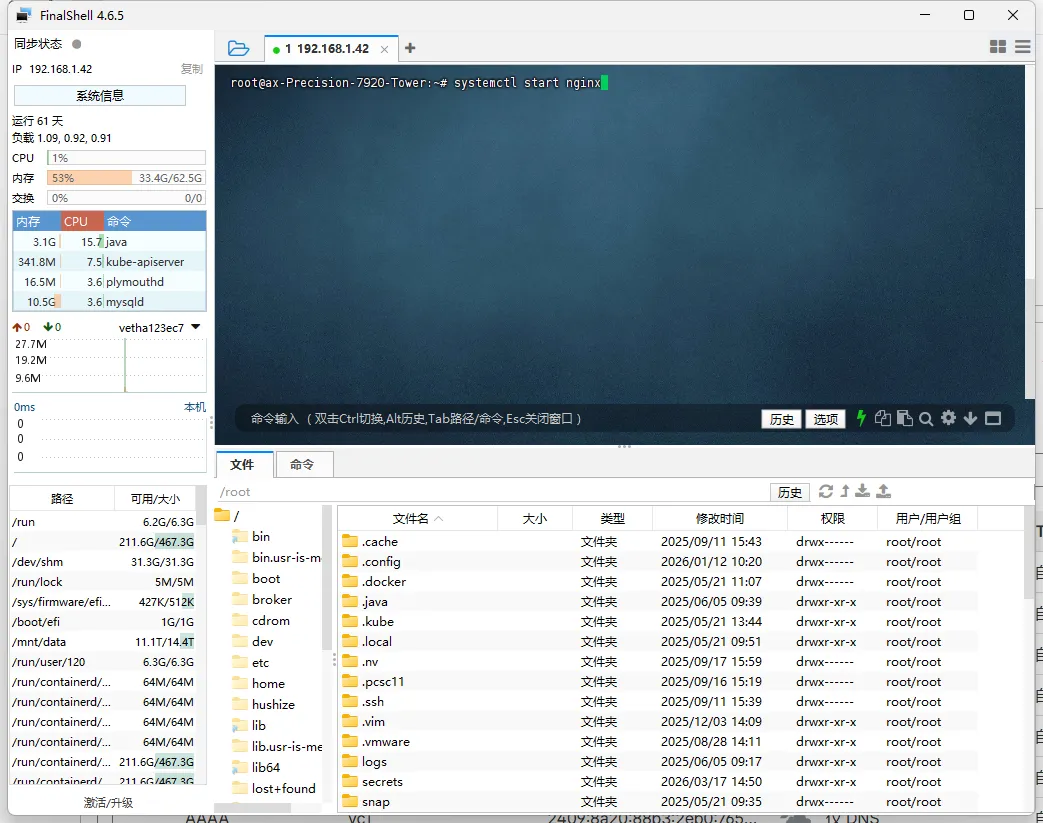Sort processes by CPU column header
1043x823 pixels.
(x=81, y=221)
